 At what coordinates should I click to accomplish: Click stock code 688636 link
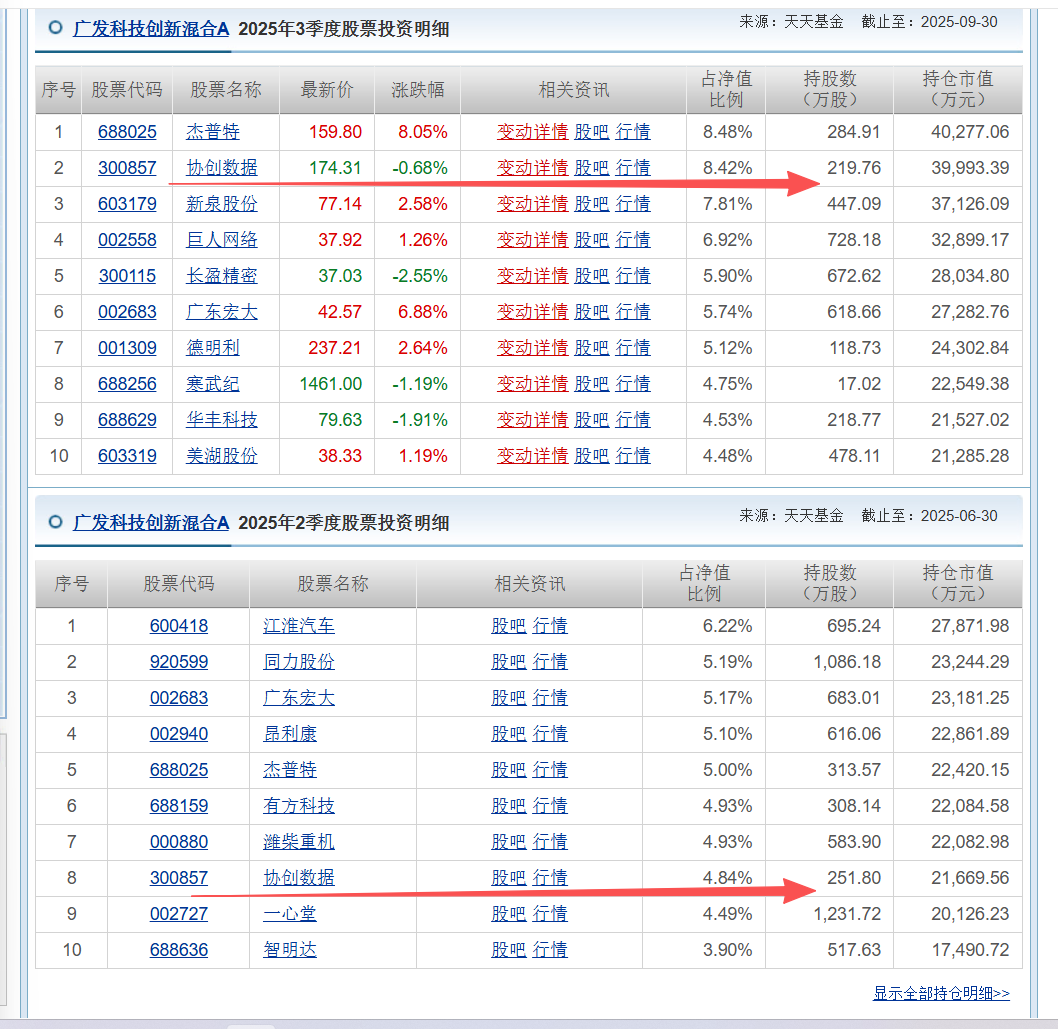[179, 950]
